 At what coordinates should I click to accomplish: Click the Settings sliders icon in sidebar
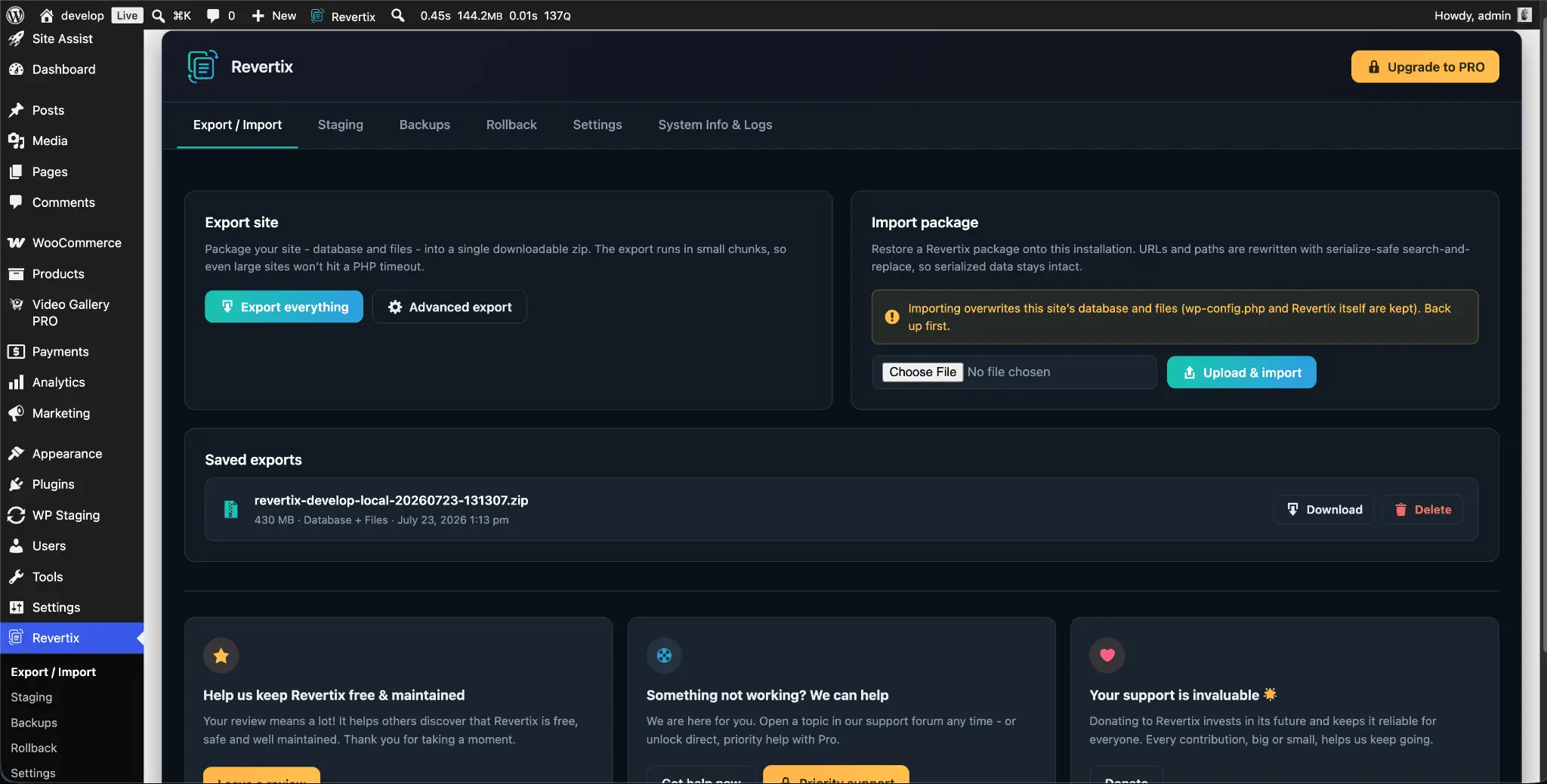pos(16,607)
